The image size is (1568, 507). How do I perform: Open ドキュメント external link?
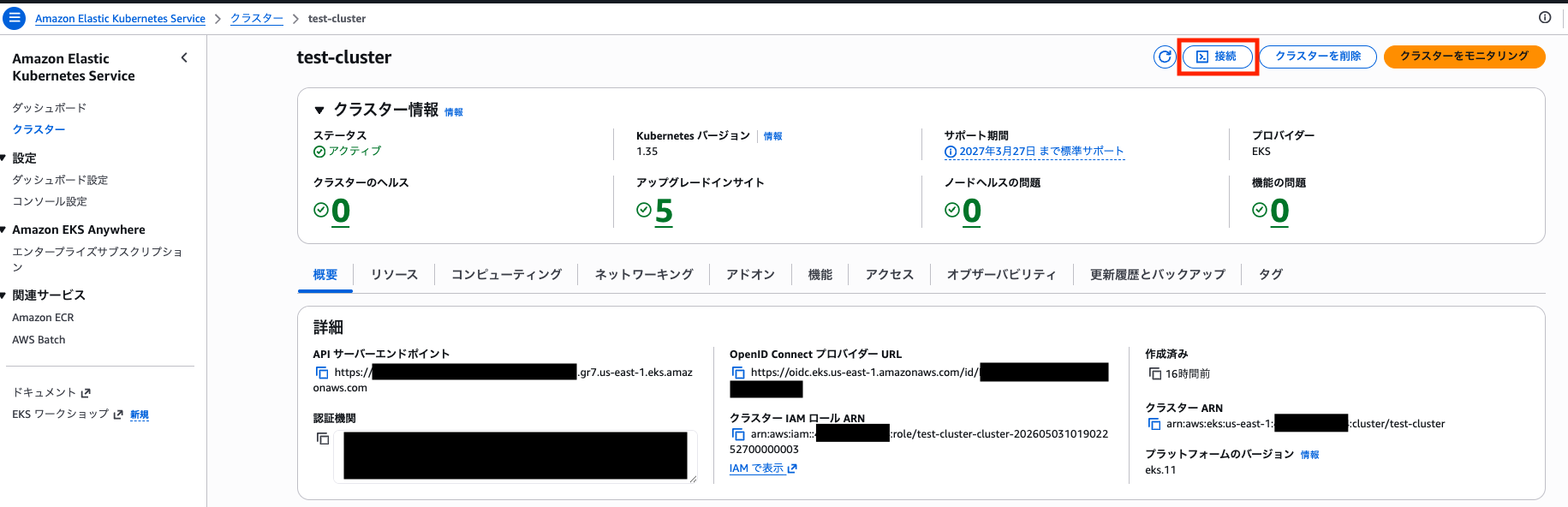click(x=51, y=392)
